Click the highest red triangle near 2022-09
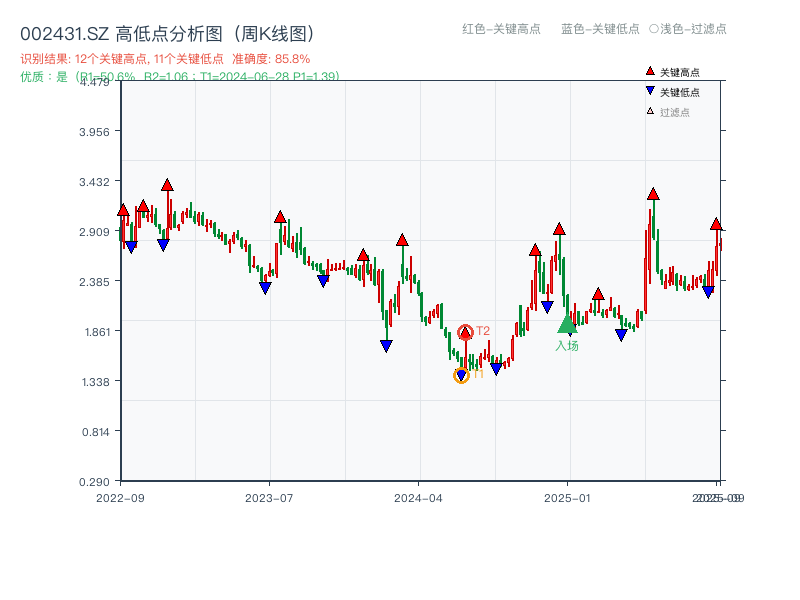Screen dimensions: 800x600 pos(166,185)
